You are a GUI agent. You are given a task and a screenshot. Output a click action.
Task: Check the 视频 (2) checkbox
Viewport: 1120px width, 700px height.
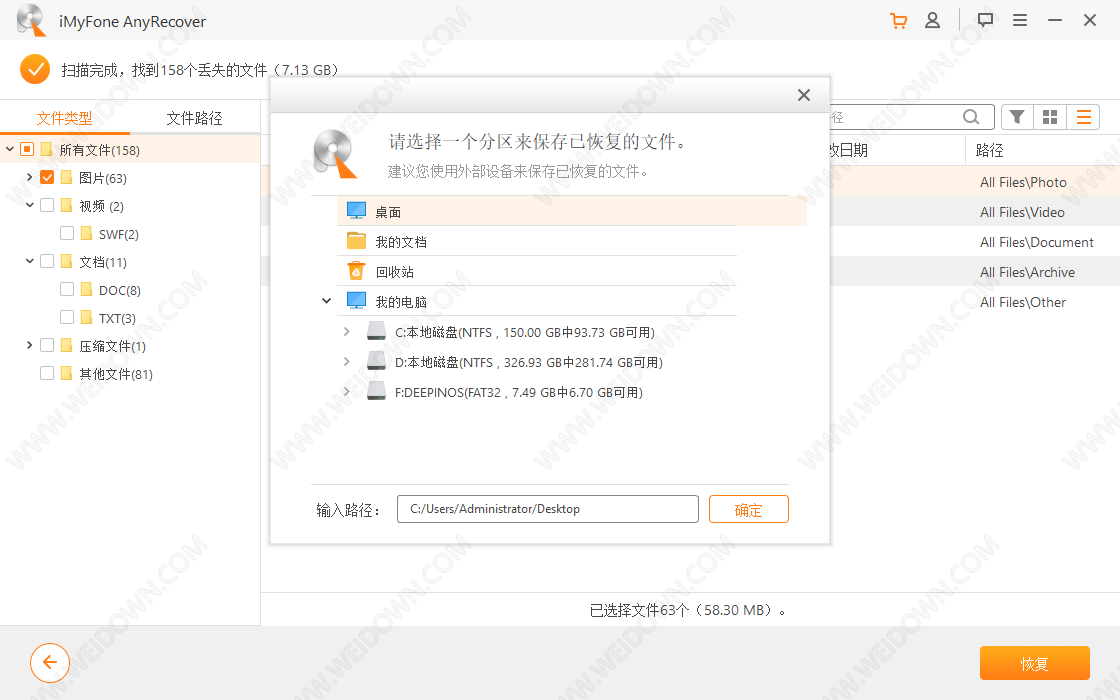point(47,206)
